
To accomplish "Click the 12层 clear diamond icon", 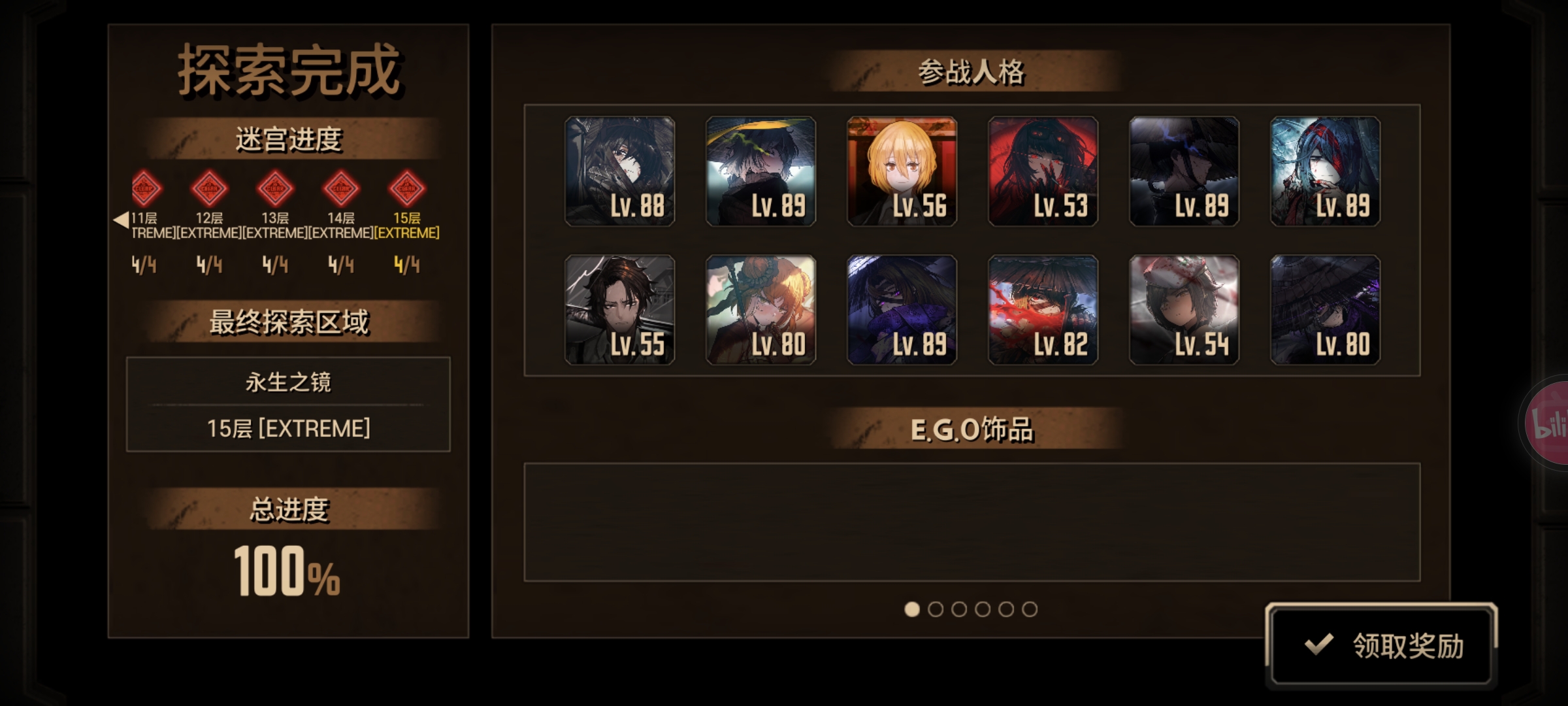I will tap(209, 188).
